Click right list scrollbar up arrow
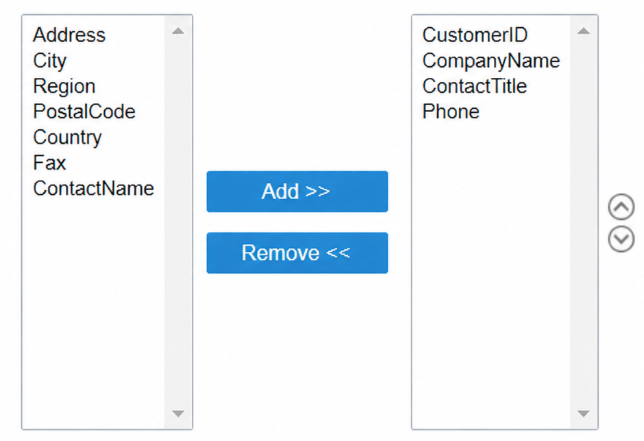This screenshot has height=441, width=644. point(584,31)
